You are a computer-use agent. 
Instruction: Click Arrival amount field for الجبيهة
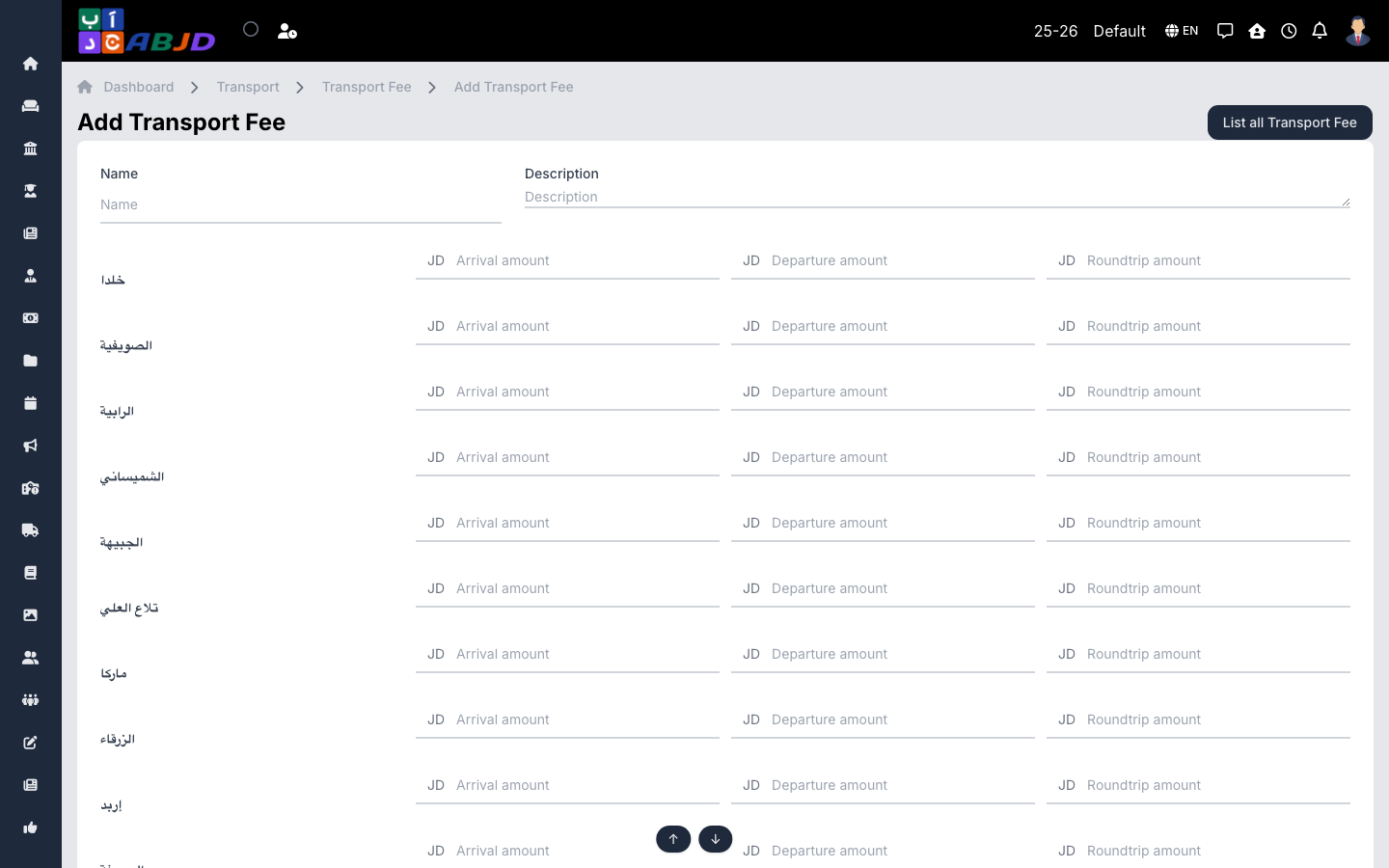(567, 523)
